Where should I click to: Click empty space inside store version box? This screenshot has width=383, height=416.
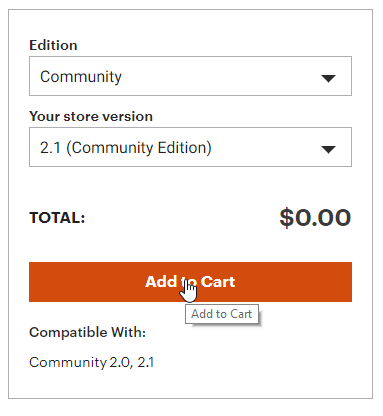pos(267,147)
